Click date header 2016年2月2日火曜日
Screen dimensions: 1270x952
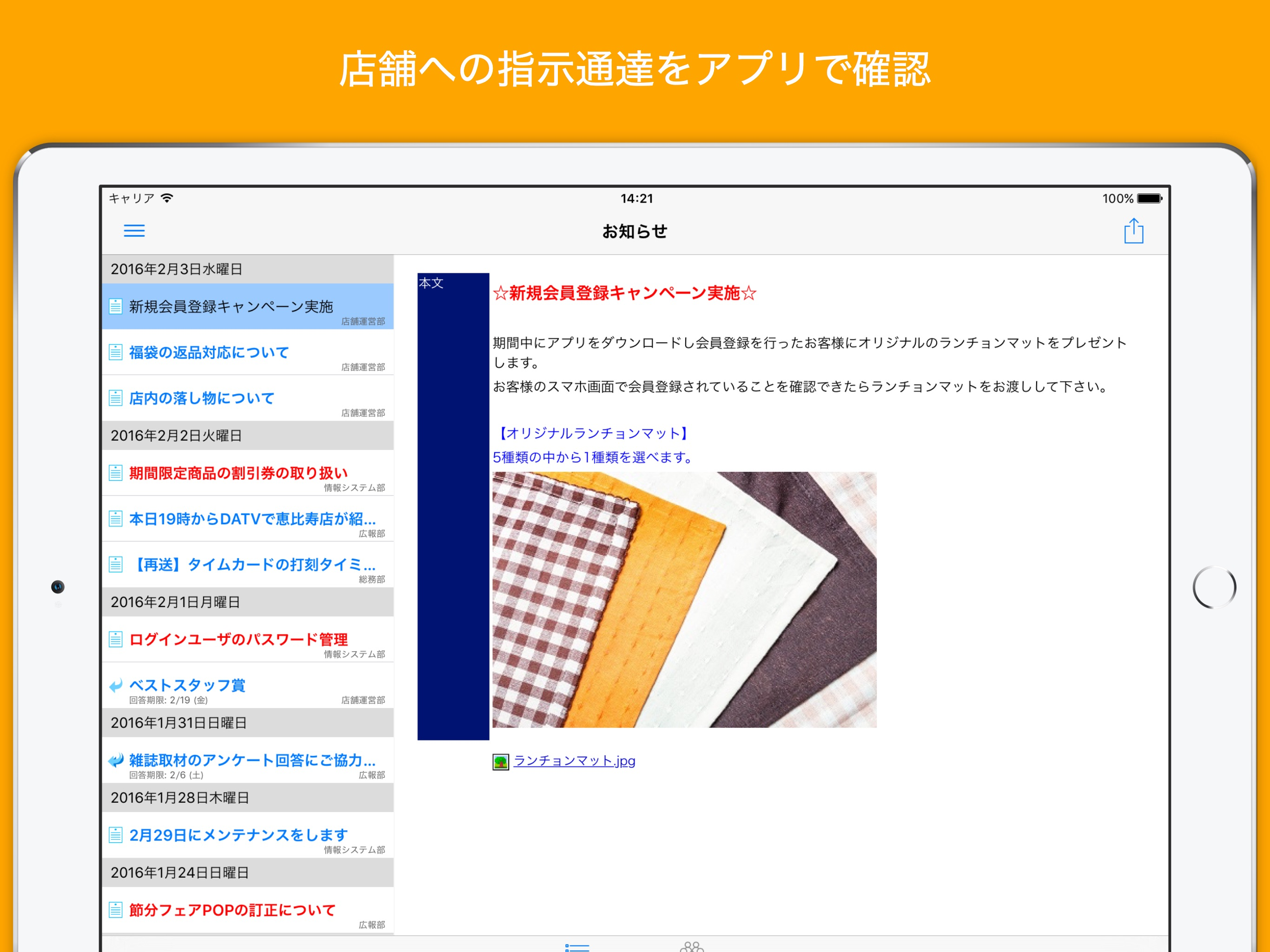coord(248,436)
